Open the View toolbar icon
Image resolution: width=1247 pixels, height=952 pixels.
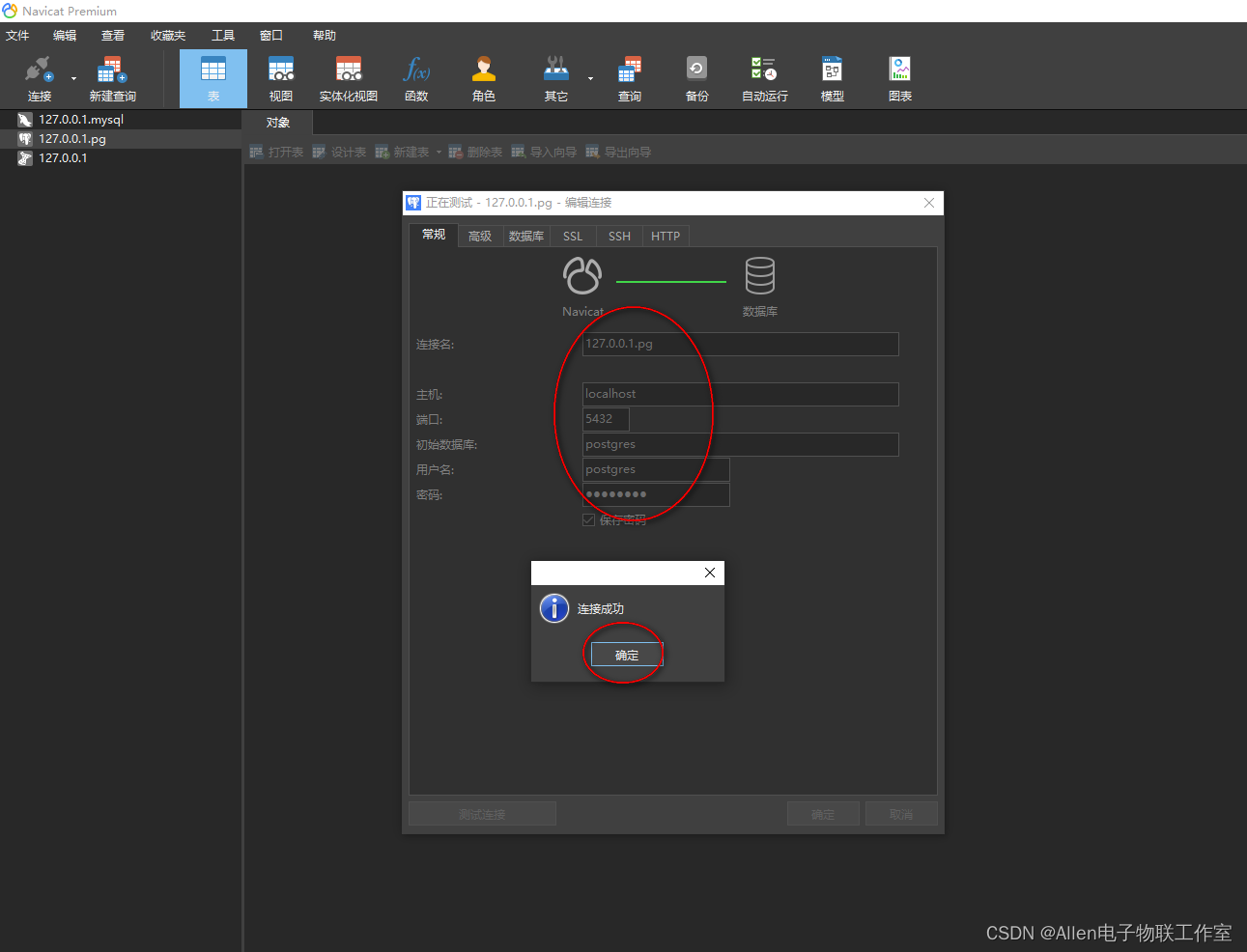click(281, 70)
